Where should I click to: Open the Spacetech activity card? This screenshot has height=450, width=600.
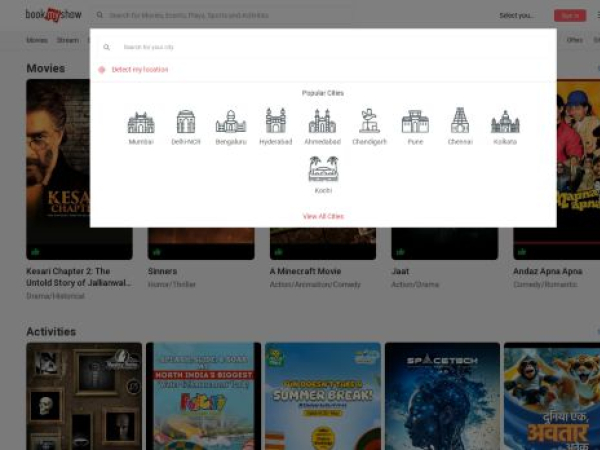442,396
